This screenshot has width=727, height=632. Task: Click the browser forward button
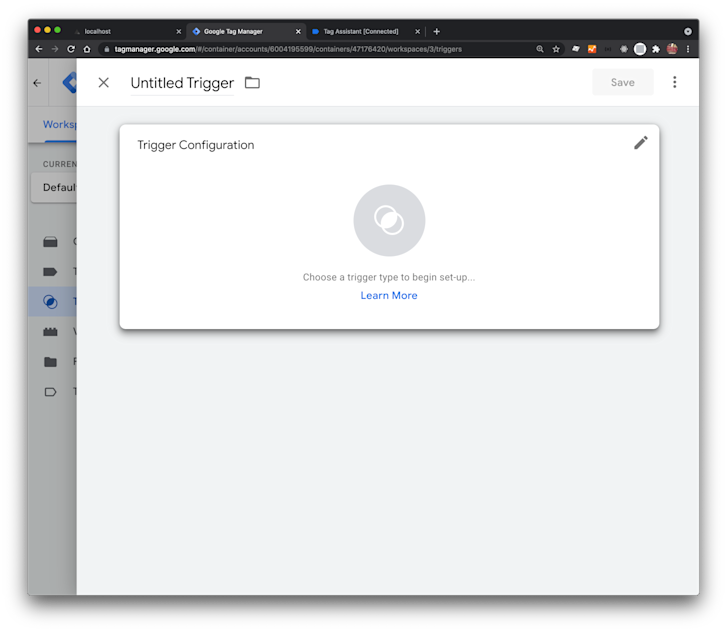55,49
